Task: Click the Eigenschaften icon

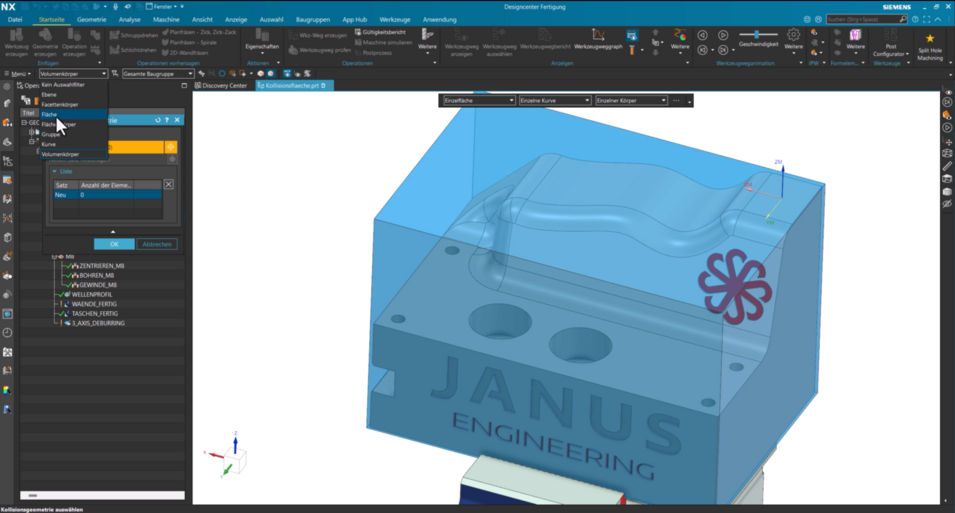Action: point(262,35)
